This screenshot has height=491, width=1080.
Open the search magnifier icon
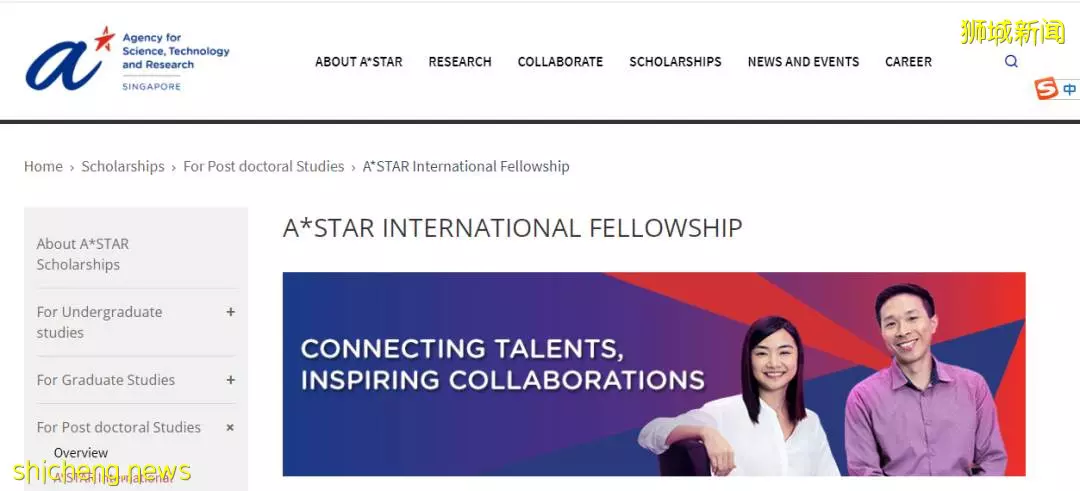(x=1011, y=61)
